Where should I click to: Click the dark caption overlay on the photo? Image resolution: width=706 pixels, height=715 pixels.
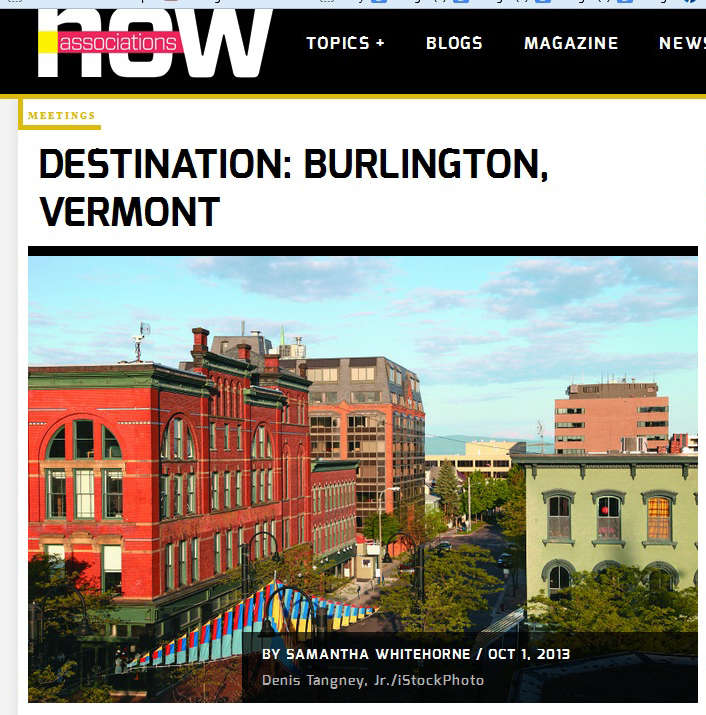[x=470, y=667]
